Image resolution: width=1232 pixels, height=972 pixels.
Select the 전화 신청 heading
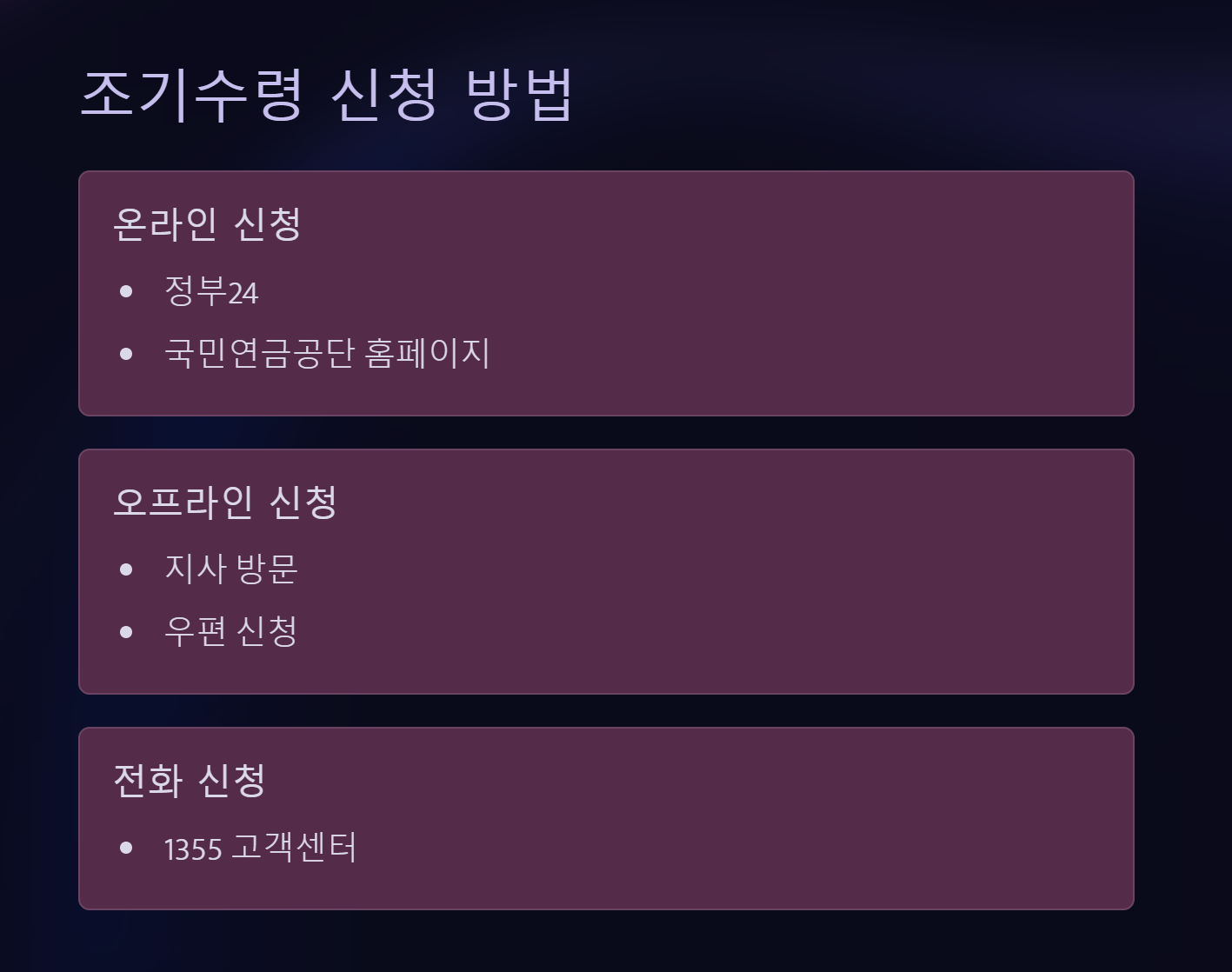(189, 780)
